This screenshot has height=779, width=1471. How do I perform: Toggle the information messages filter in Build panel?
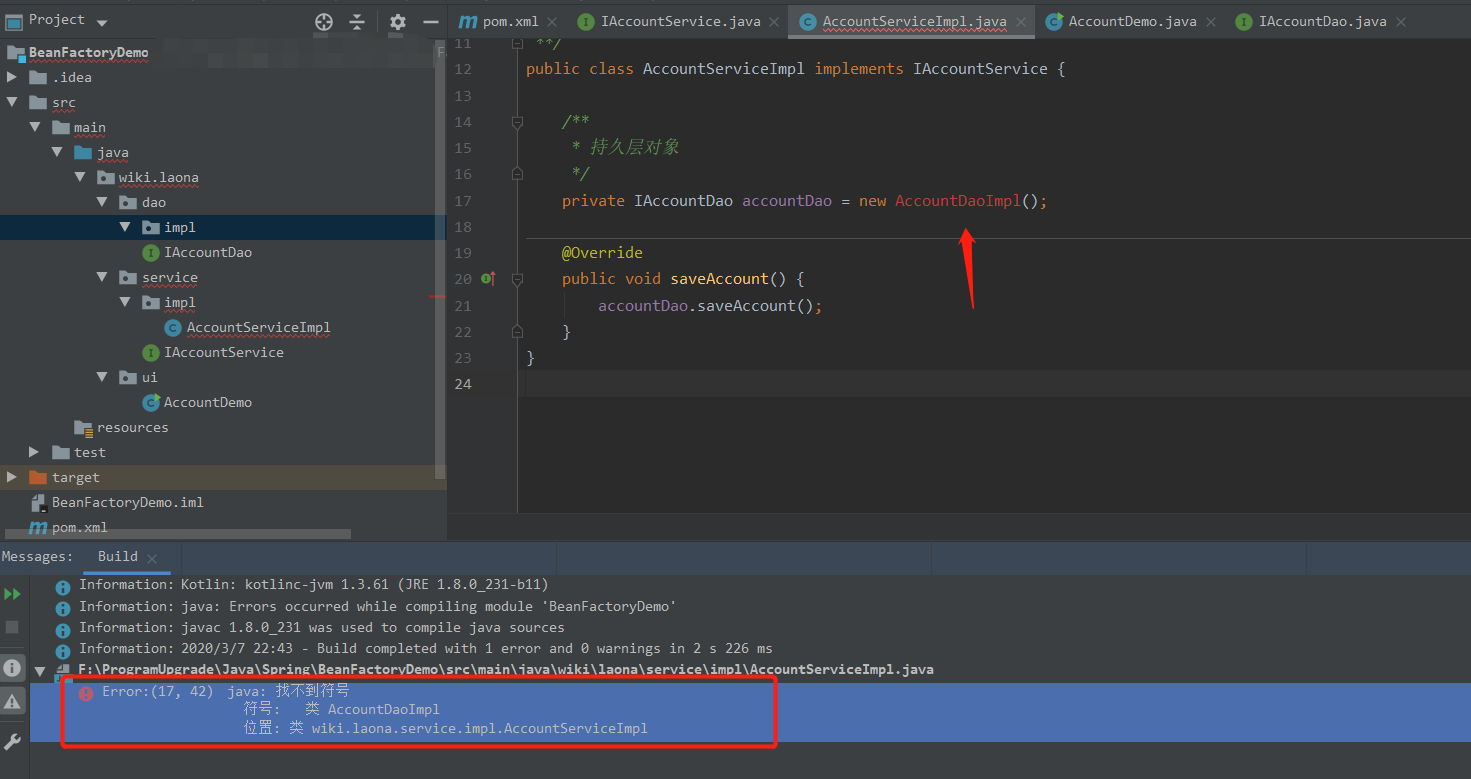click(14, 667)
